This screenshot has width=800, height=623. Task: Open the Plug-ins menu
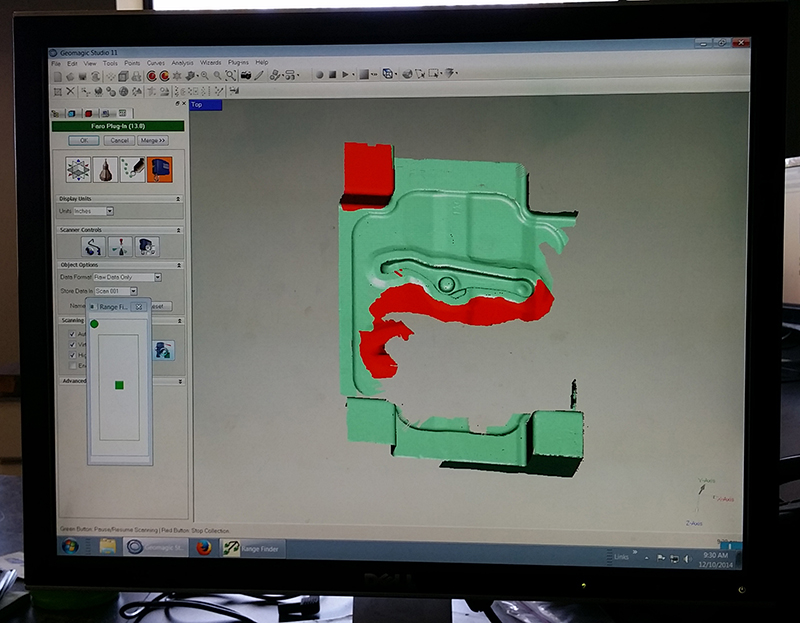[x=238, y=62]
